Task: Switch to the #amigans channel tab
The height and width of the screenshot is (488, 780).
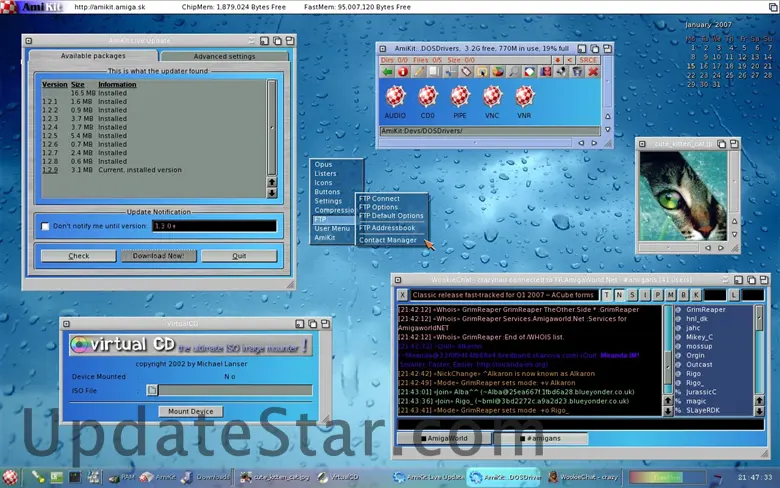Action: (x=541, y=438)
